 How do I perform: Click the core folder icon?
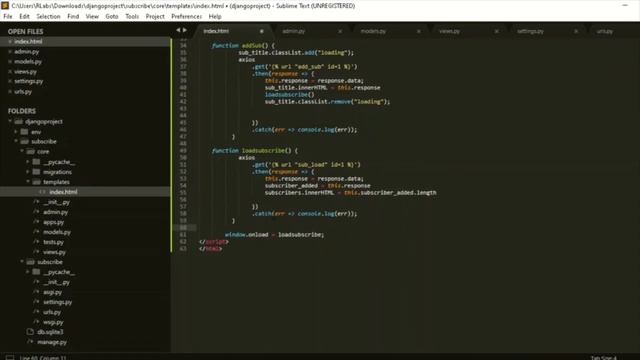point(30,152)
